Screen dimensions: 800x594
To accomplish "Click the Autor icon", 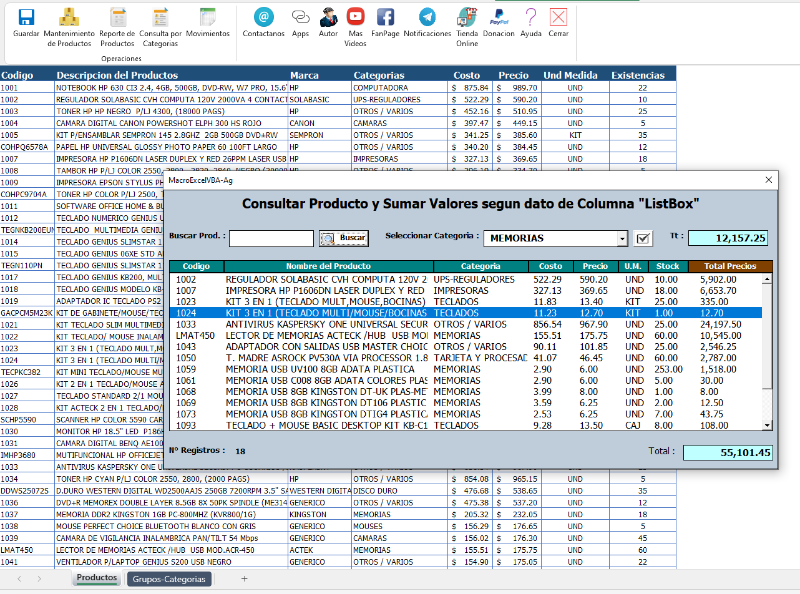I will 328,17.
